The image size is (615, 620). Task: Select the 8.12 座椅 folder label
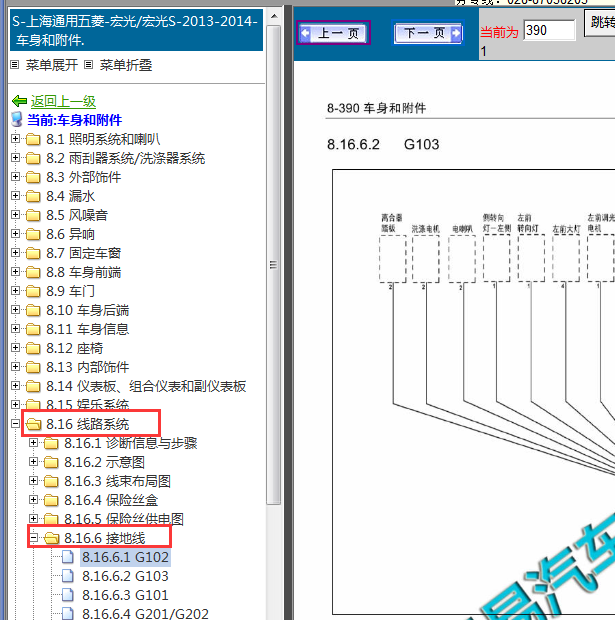pyautogui.click(x=74, y=348)
